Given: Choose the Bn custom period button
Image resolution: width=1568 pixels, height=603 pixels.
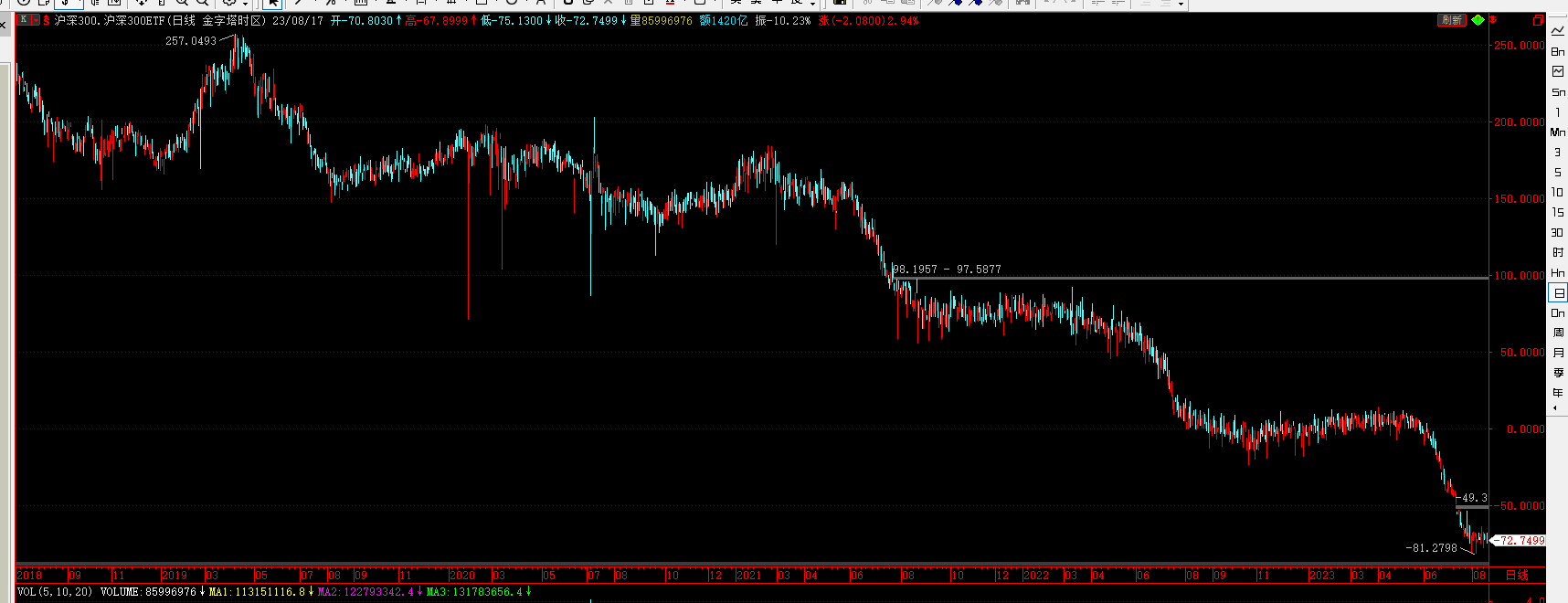Looking at the screenshot, I should click(1558, 51).
